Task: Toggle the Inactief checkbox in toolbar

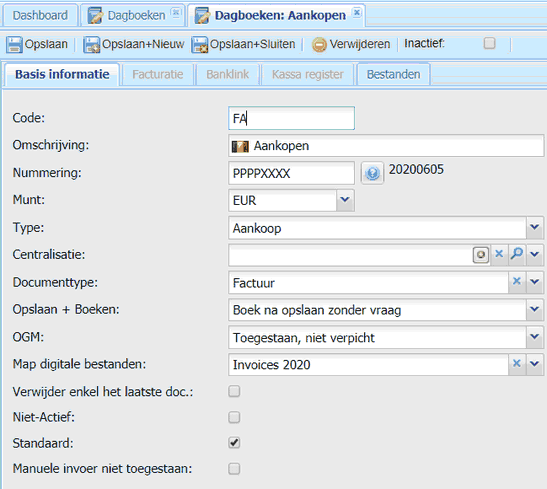Action: pos(489,43)
